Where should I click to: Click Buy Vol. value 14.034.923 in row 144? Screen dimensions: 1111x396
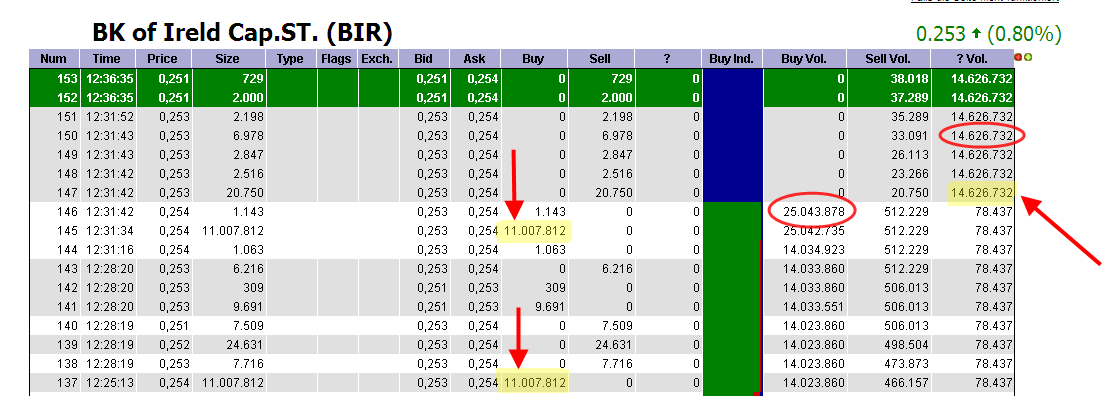814,249
